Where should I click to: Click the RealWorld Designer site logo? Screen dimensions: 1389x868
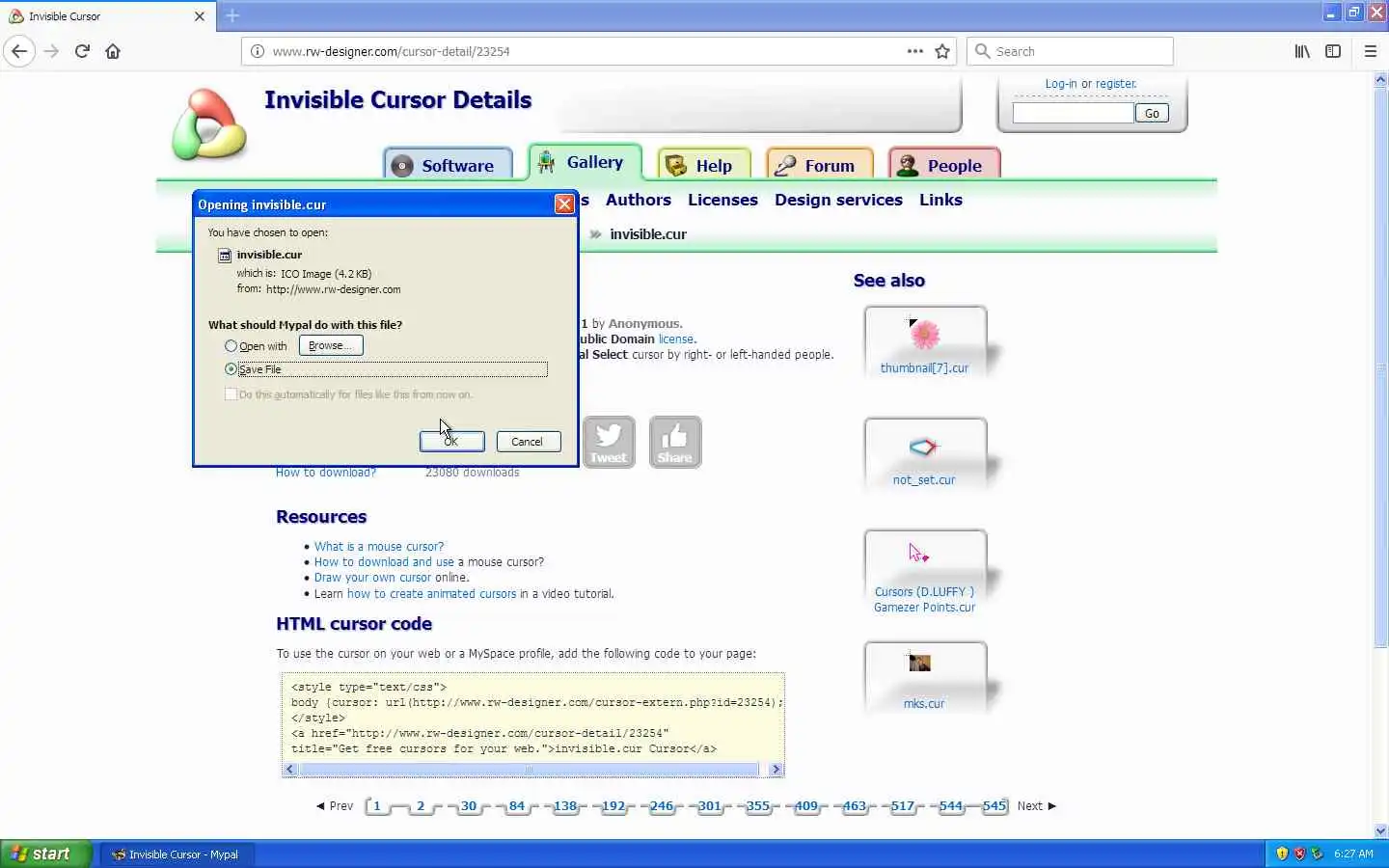(208, 124)
